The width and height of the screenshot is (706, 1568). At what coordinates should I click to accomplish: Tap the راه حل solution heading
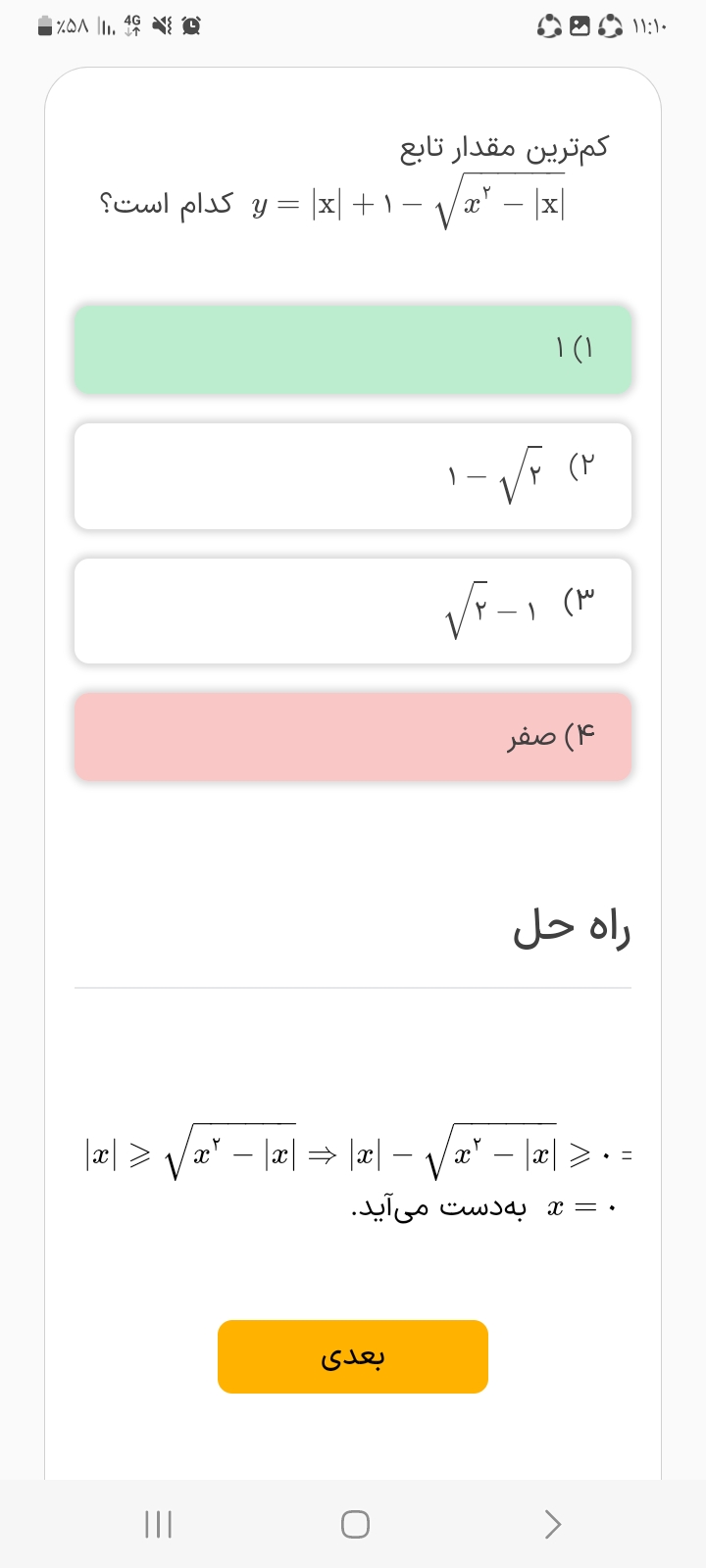[x=571, y=927]
